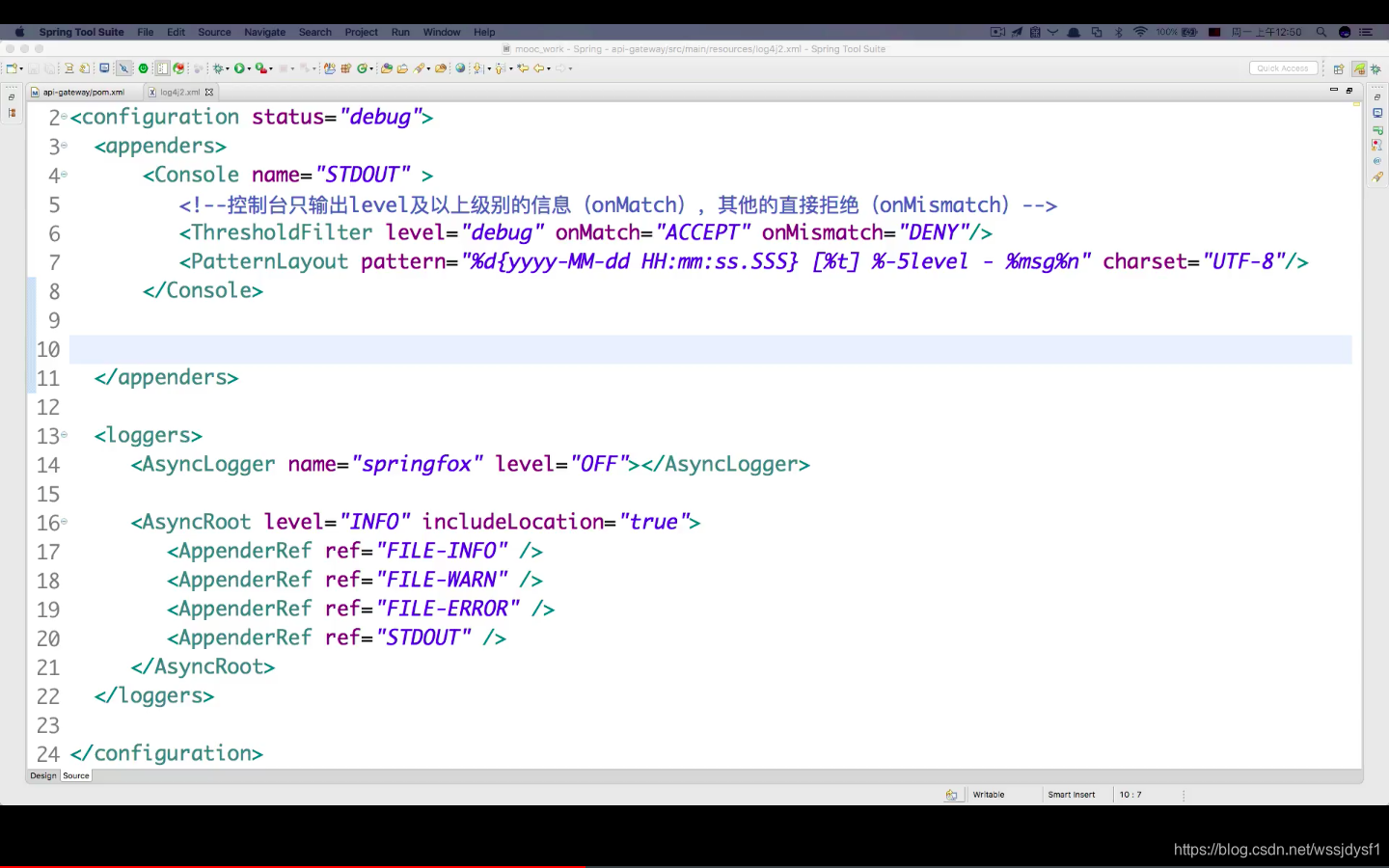Close the log4j2.xml tab
1389x868 pixels.
pyautogui.click(x=209, y=93)
